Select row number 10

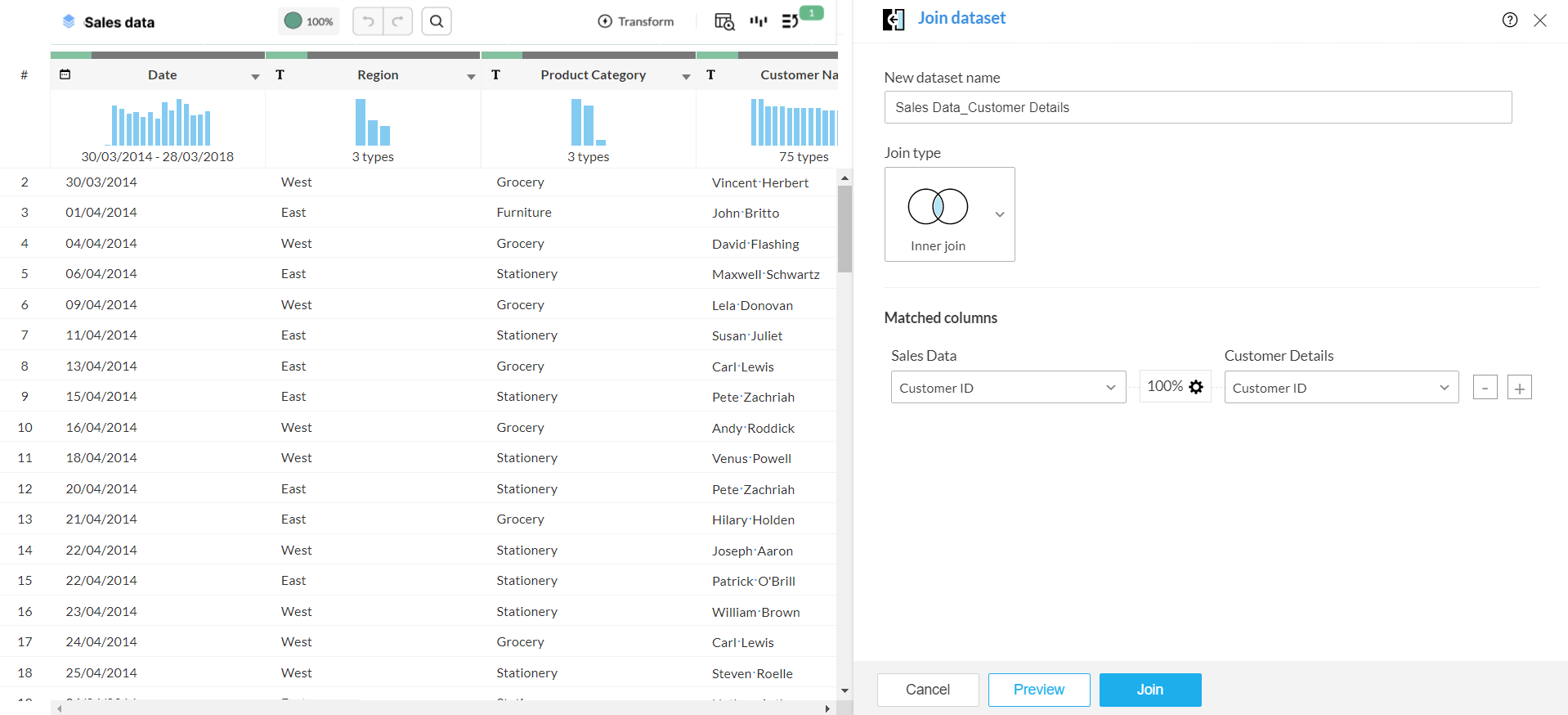25,427
